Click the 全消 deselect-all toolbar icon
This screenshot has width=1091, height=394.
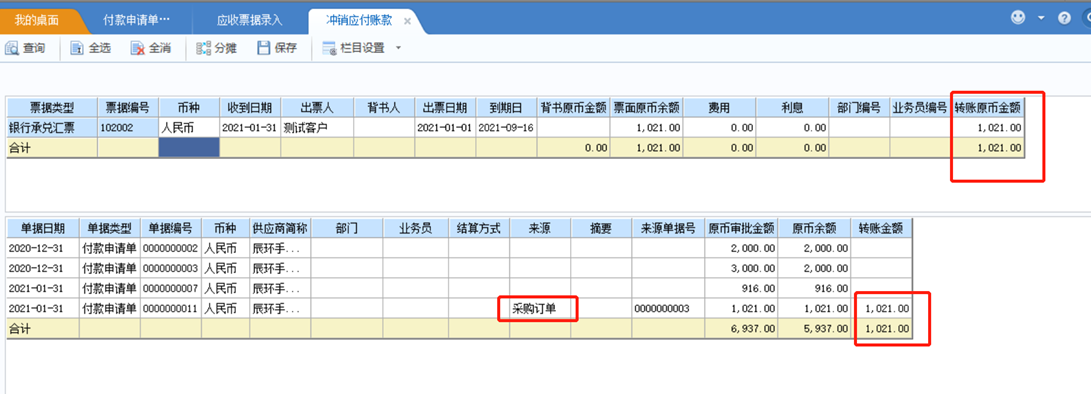pyautogui.click(x=138, y=48)
